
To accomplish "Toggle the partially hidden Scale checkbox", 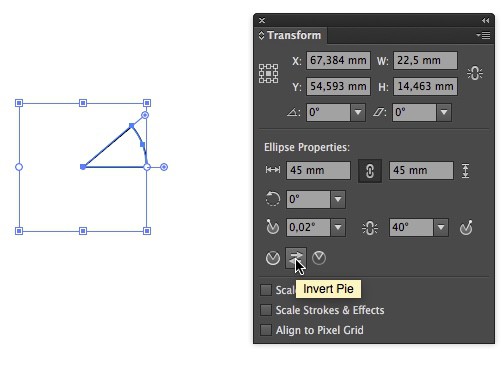I will (x=266, y=290).
